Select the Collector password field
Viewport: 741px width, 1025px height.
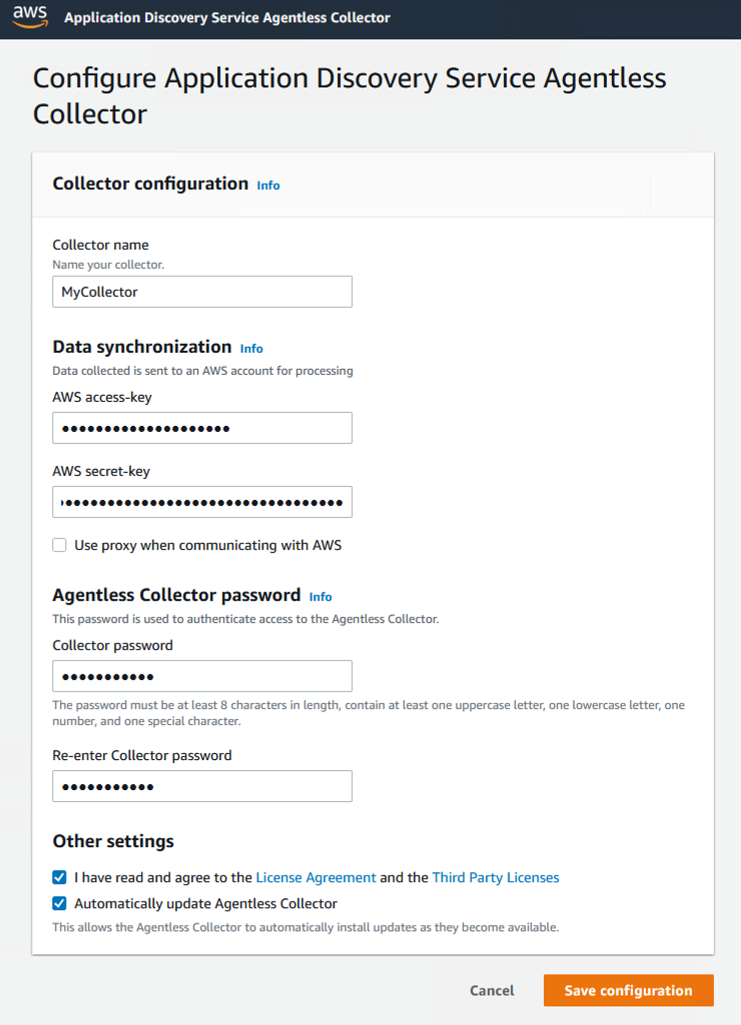(x=202, y=676)
